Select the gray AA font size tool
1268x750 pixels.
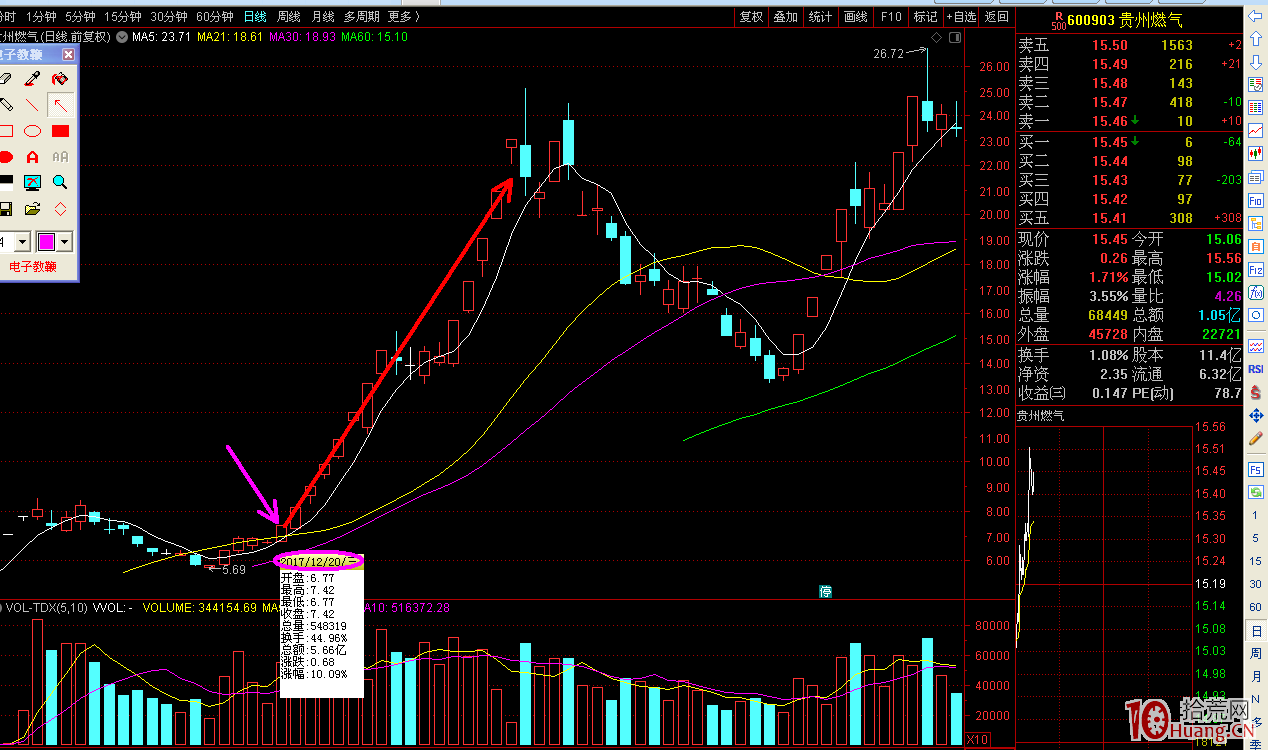(x=60, y=157)
